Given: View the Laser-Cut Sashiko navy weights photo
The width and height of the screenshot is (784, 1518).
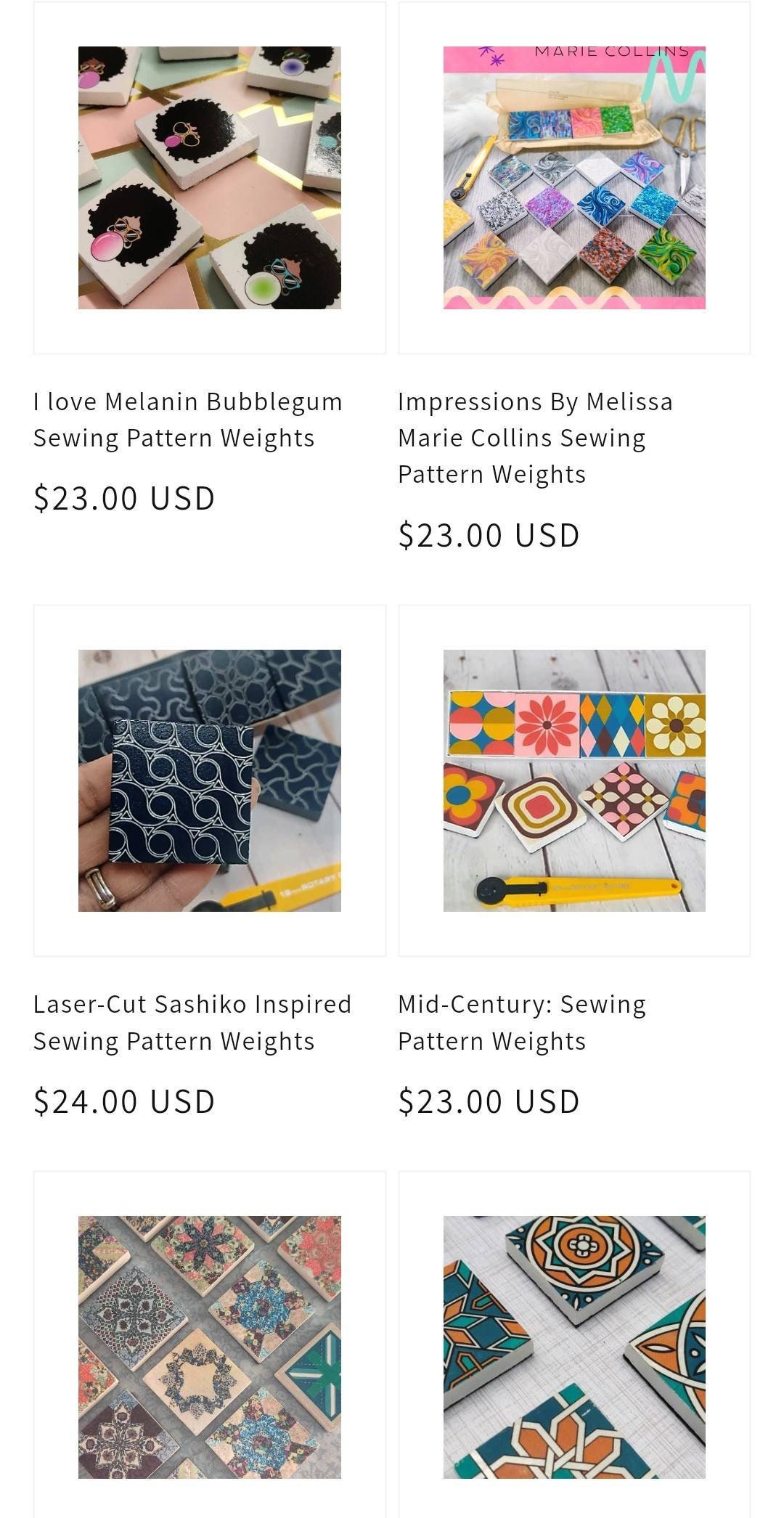Looking at the screenshot, I should coord(210,780).
